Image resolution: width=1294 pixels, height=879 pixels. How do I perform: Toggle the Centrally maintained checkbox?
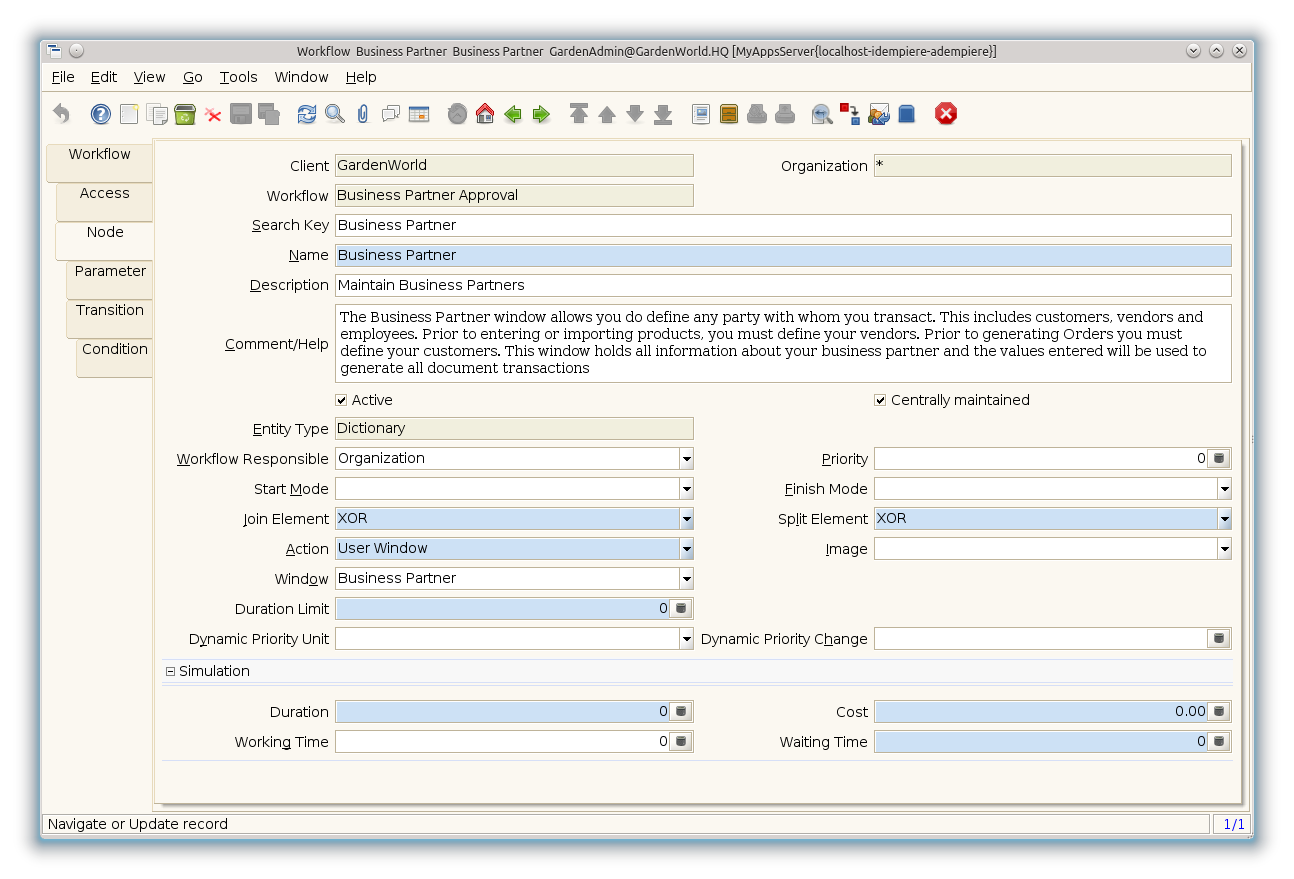[x=880, y=400]
